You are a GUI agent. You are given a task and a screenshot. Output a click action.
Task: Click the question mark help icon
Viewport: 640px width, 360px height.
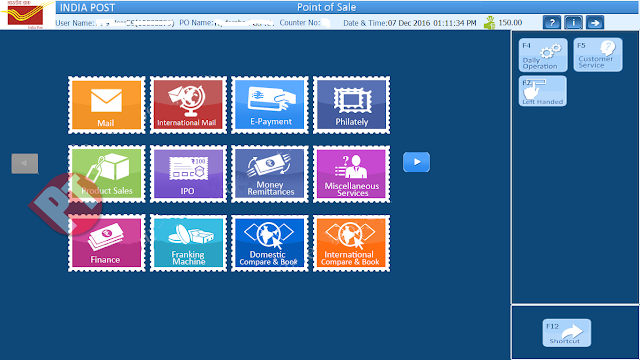[x=552, y=22]
